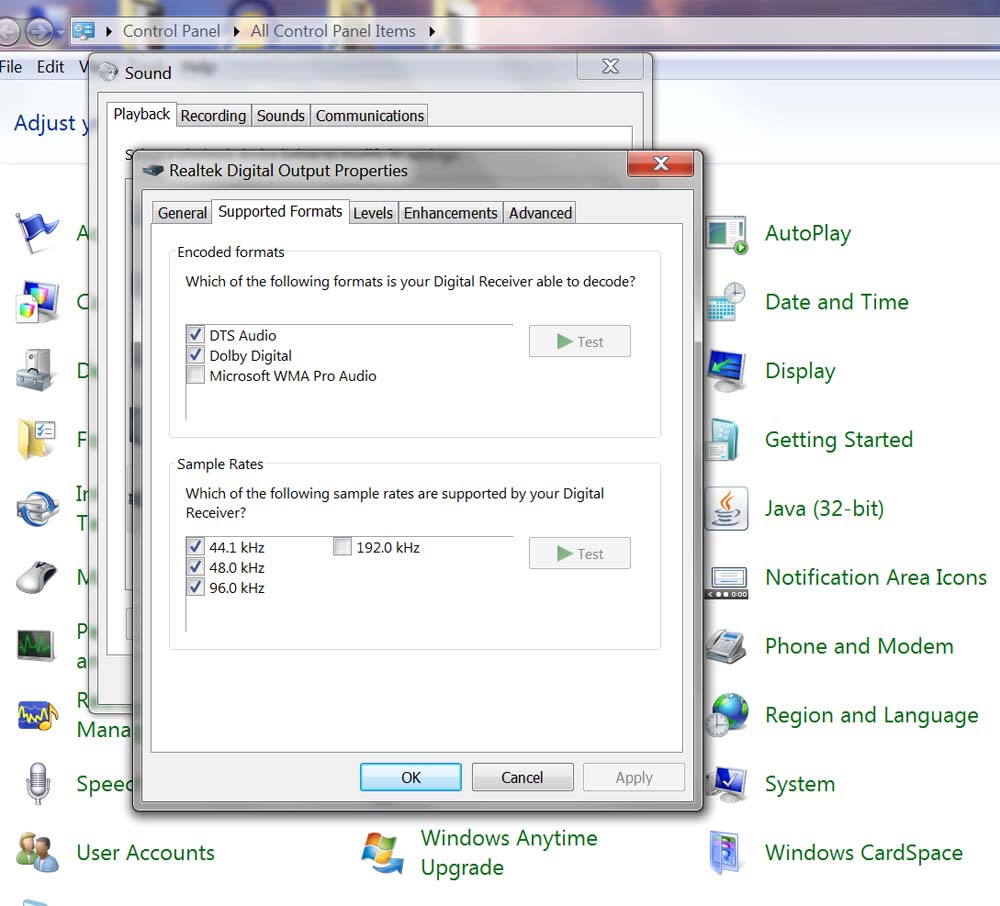
Task: Expand the breadcrumb arrow before Control Panel
Action: click(x=109, y=31)
